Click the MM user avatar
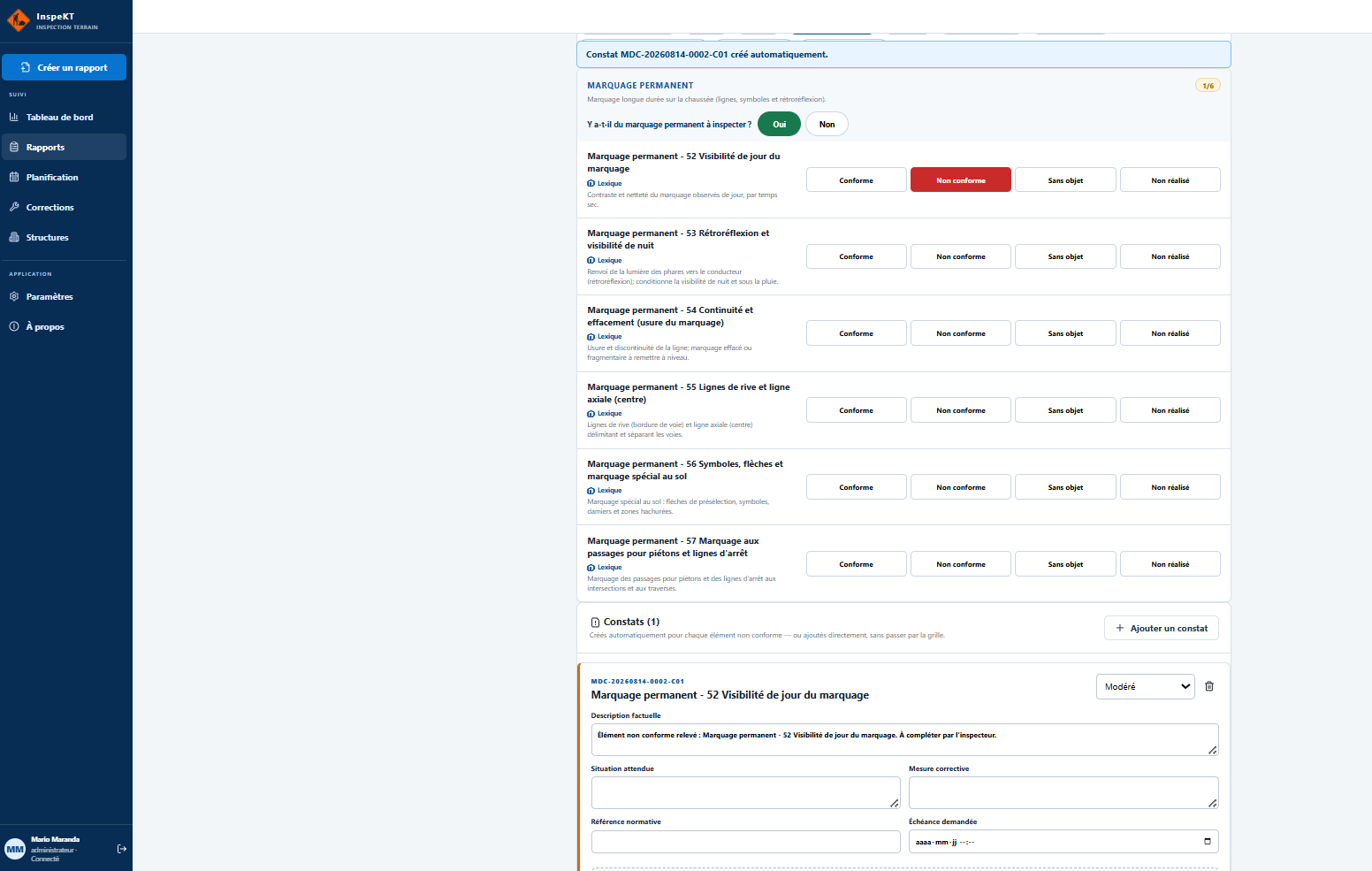1372x871 pixels. 15,849
